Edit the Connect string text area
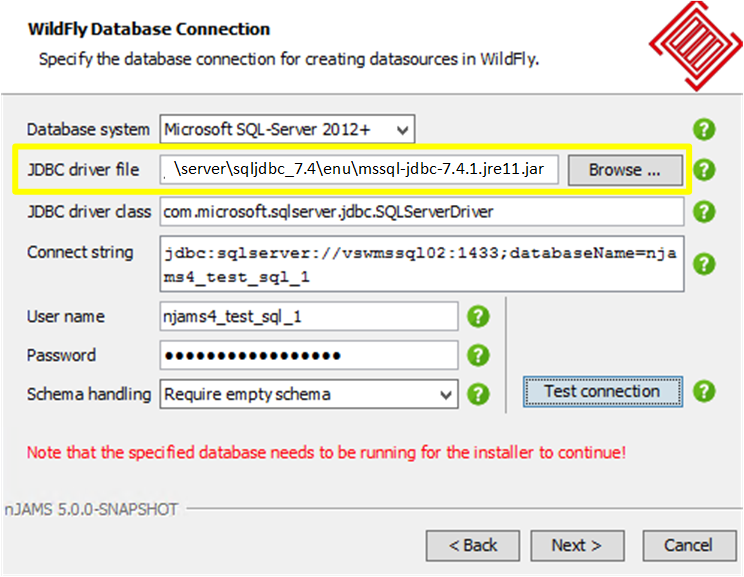The width and height of the screenshot is (744, 577). [x=422, y=264]
